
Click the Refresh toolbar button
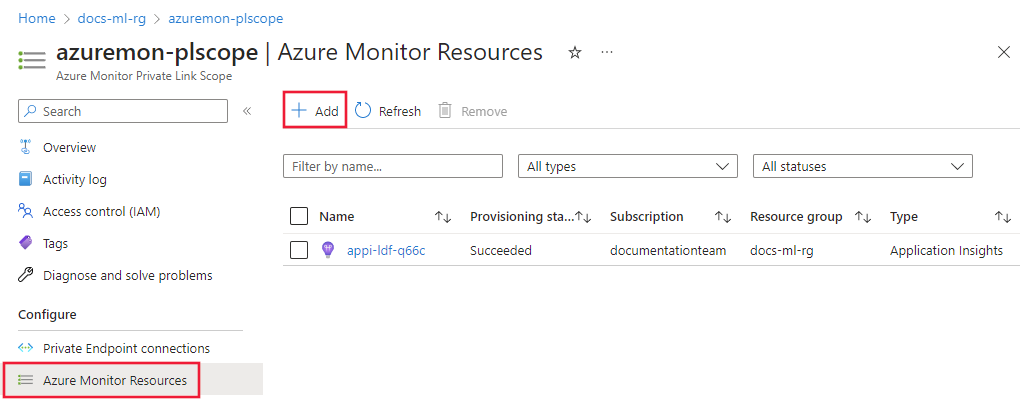click(388, 111)
